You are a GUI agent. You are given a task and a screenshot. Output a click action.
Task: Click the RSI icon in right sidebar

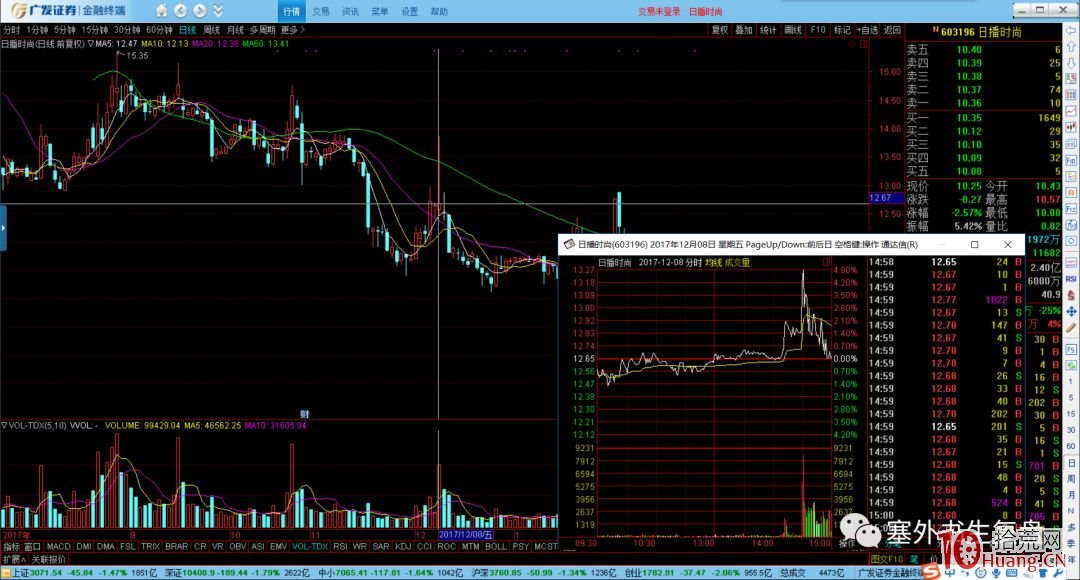tap(1071, 279)
